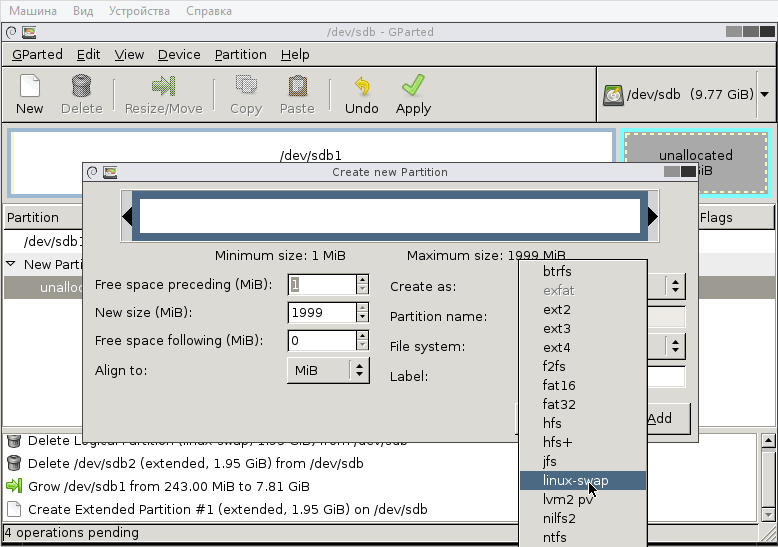Choose hfs in the file system list
The height and width of the screenshot is (547, 778).
583,423
